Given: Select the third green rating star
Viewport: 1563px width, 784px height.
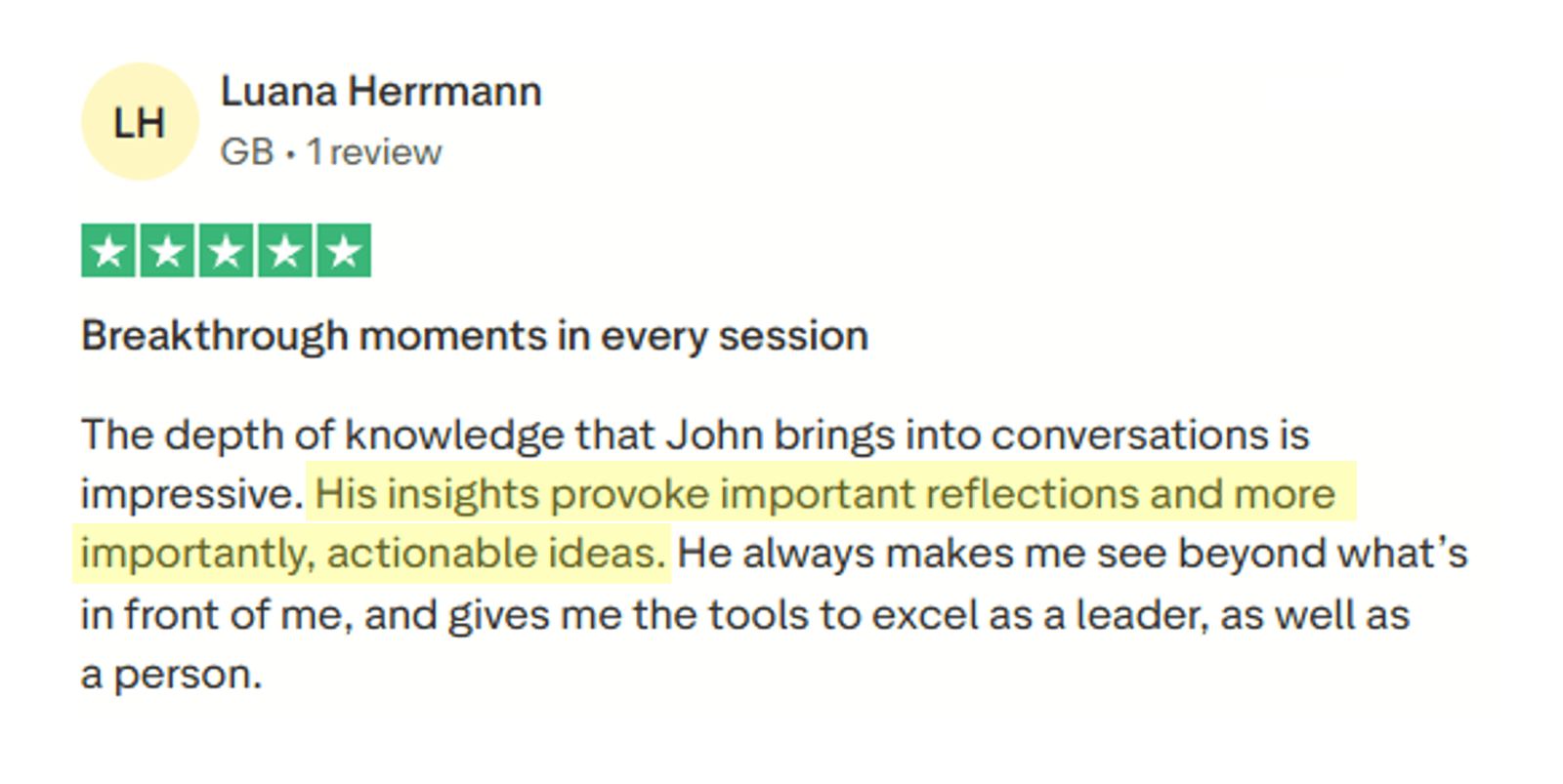Looking at the screenshot, I should [226, 251].
